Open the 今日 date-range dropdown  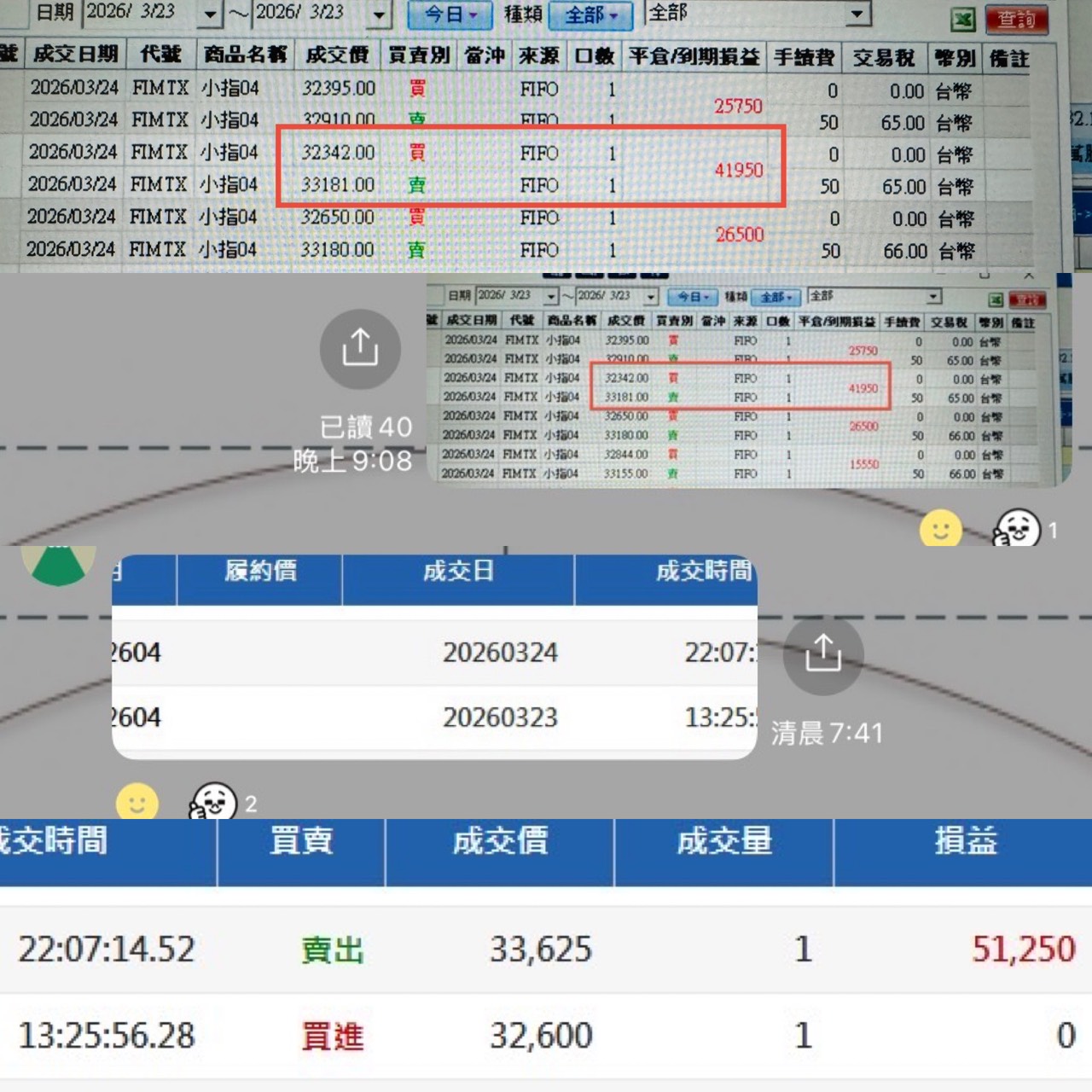(x=450, y=14)
